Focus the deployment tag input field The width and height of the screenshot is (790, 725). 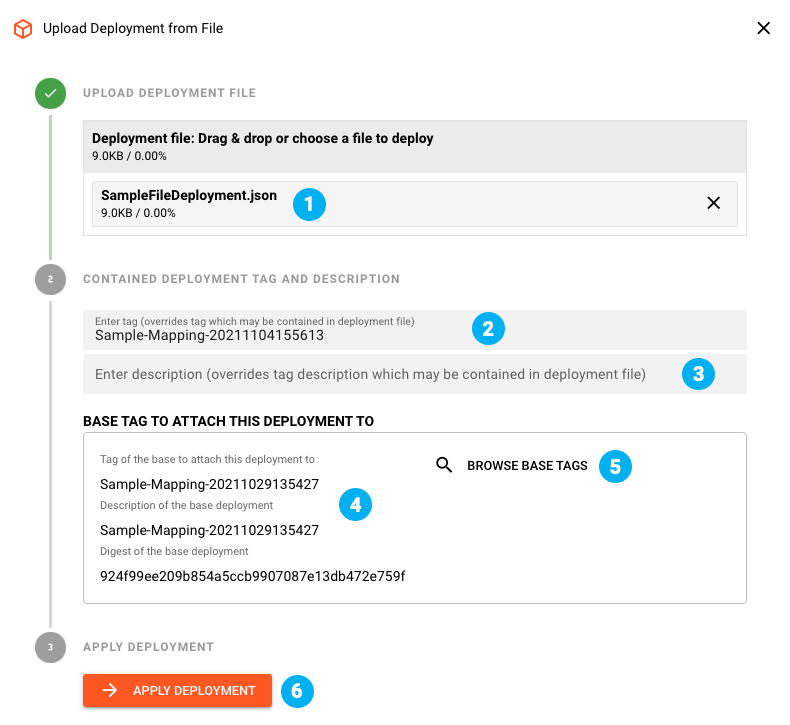(280, 335)
